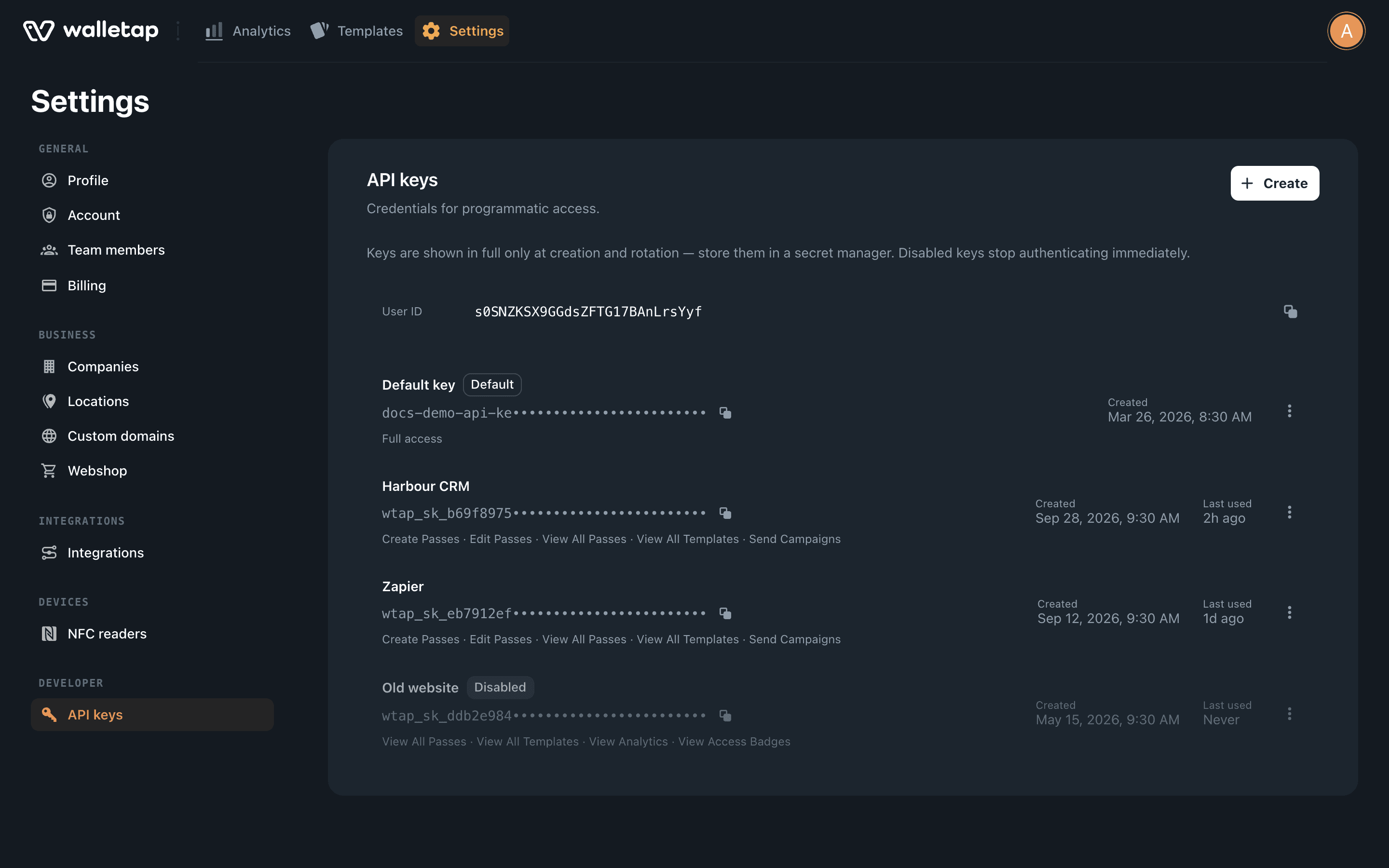Click the API keys panel heading
This screenshot has width=1389, height=868.
coord(402,180)
